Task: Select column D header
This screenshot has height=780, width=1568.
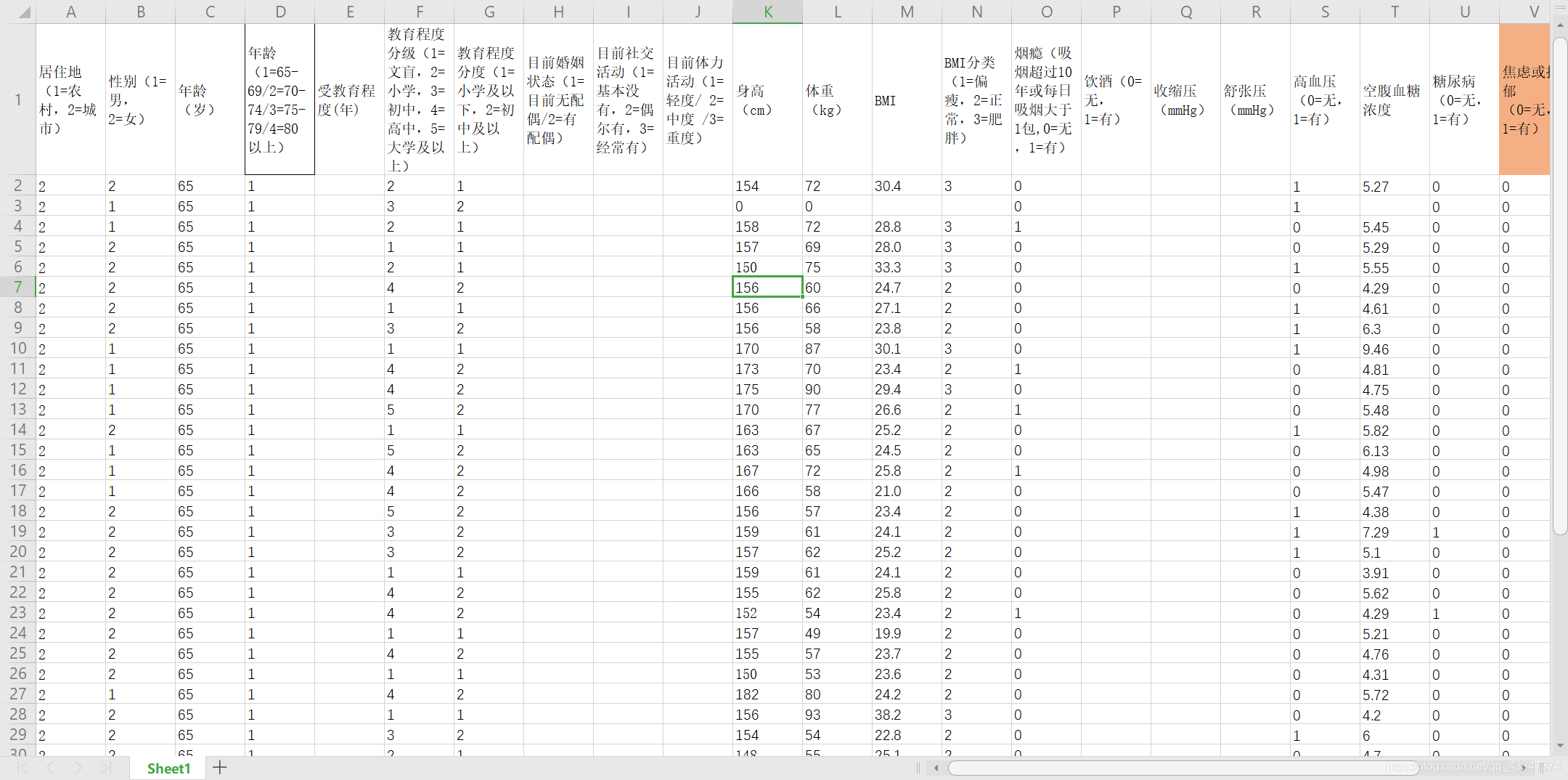Action: pos(280,12)
